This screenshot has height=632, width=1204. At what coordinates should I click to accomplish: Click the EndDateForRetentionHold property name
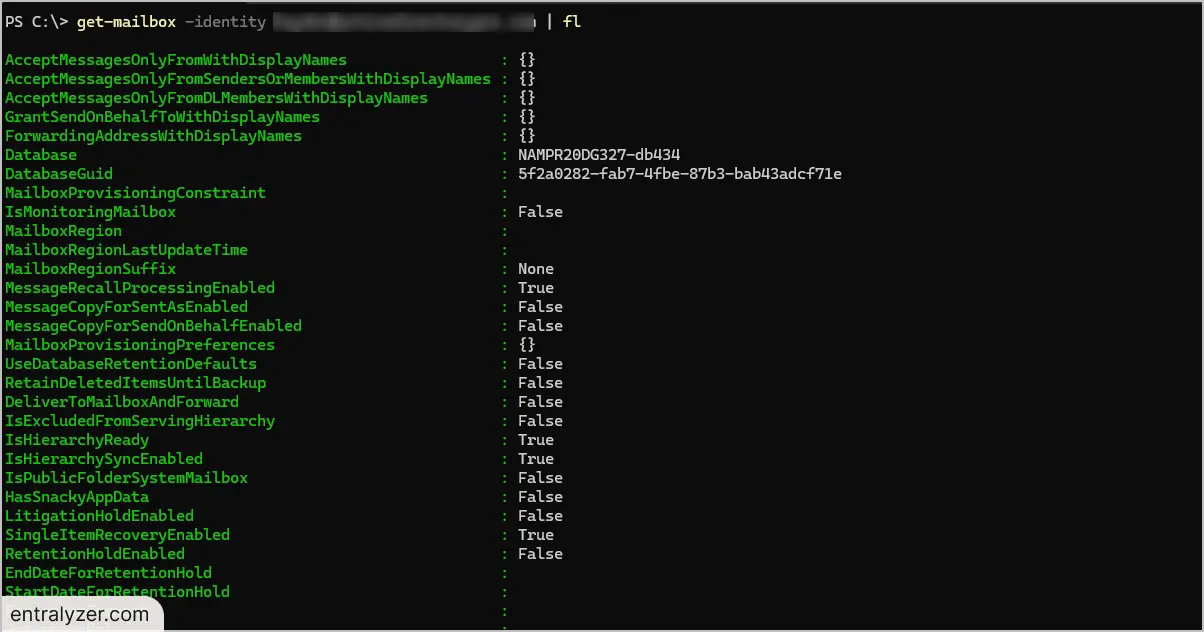108,573
